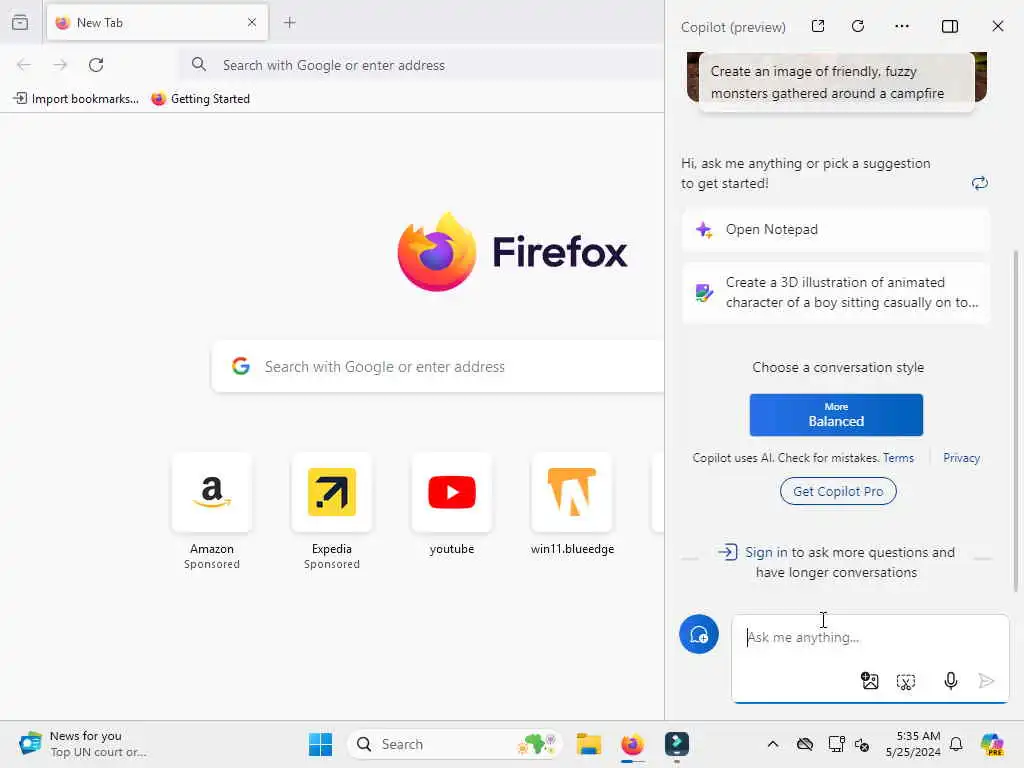Close the New Tab tab
The width and height of the screenshot is (1024, 768).
click(251, 22)
